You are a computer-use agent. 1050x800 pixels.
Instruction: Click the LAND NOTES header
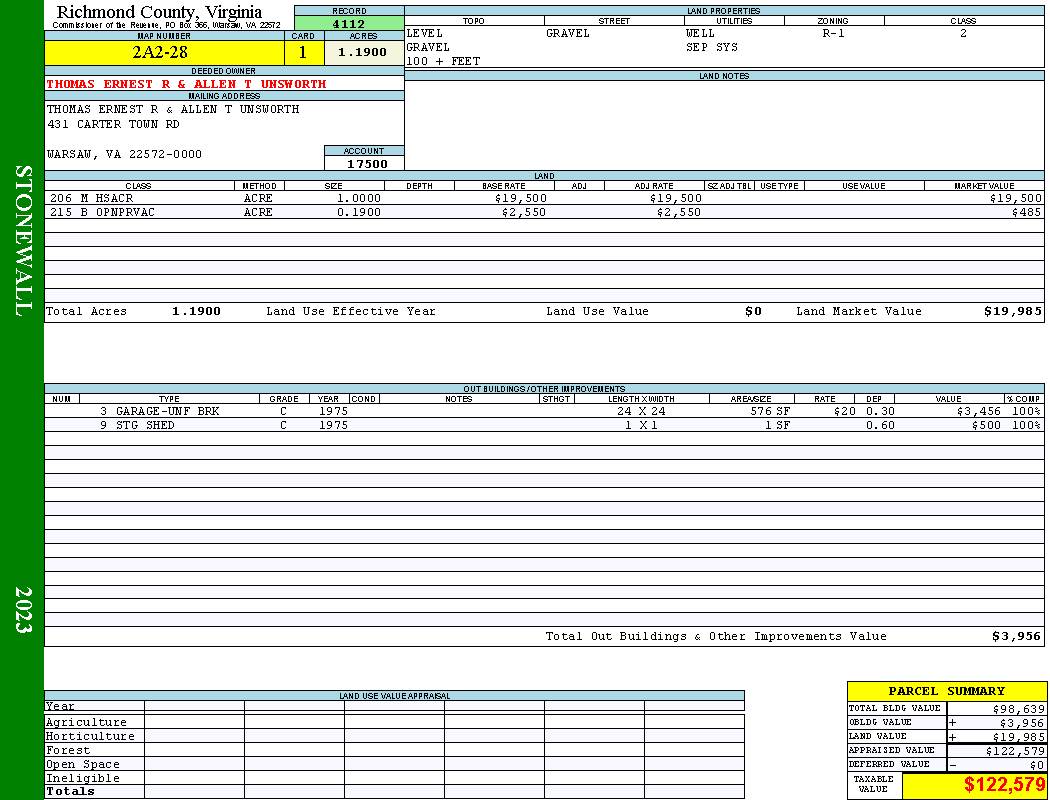(724, 76)
